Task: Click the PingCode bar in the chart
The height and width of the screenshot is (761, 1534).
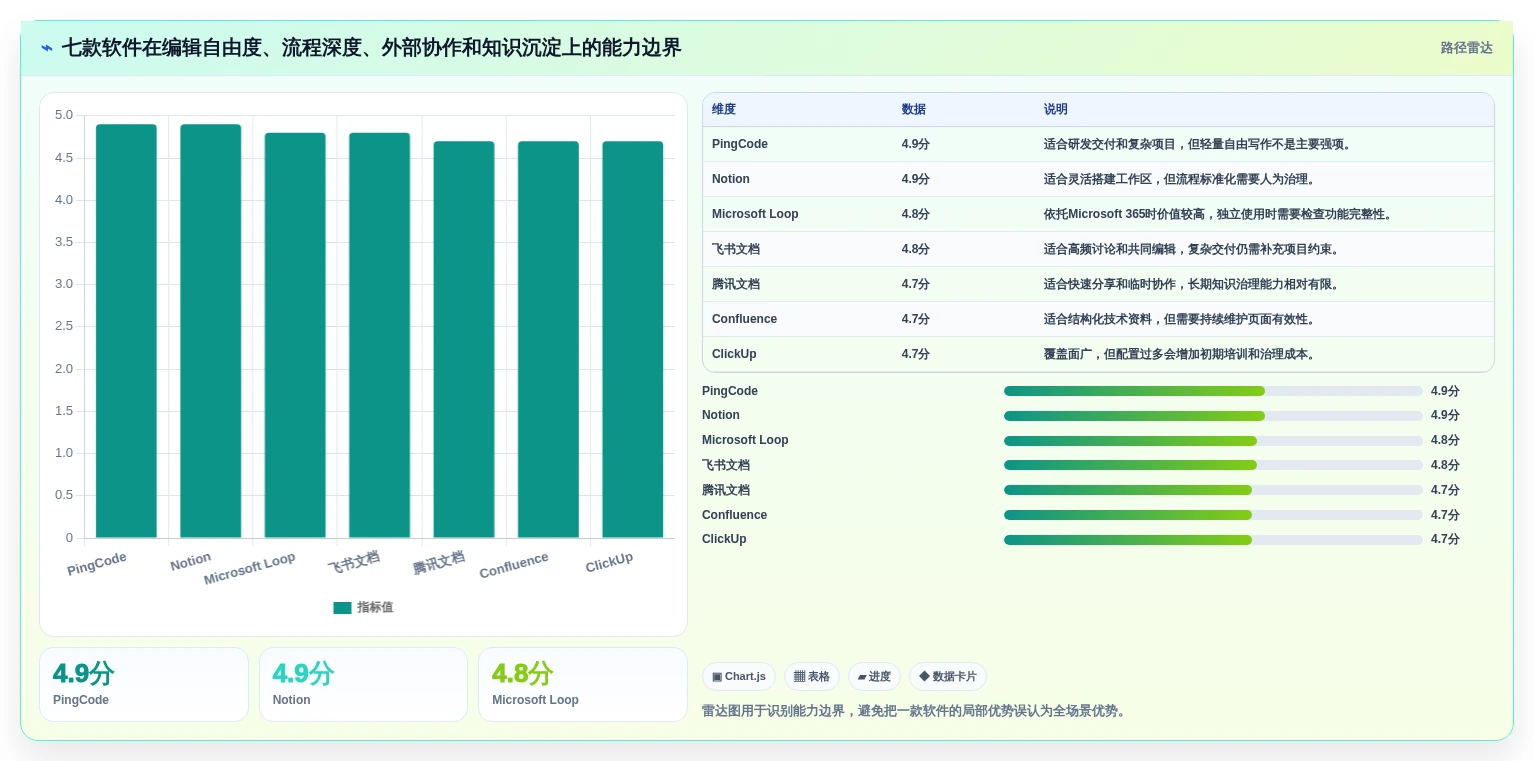Action: [x=126, y=331]
